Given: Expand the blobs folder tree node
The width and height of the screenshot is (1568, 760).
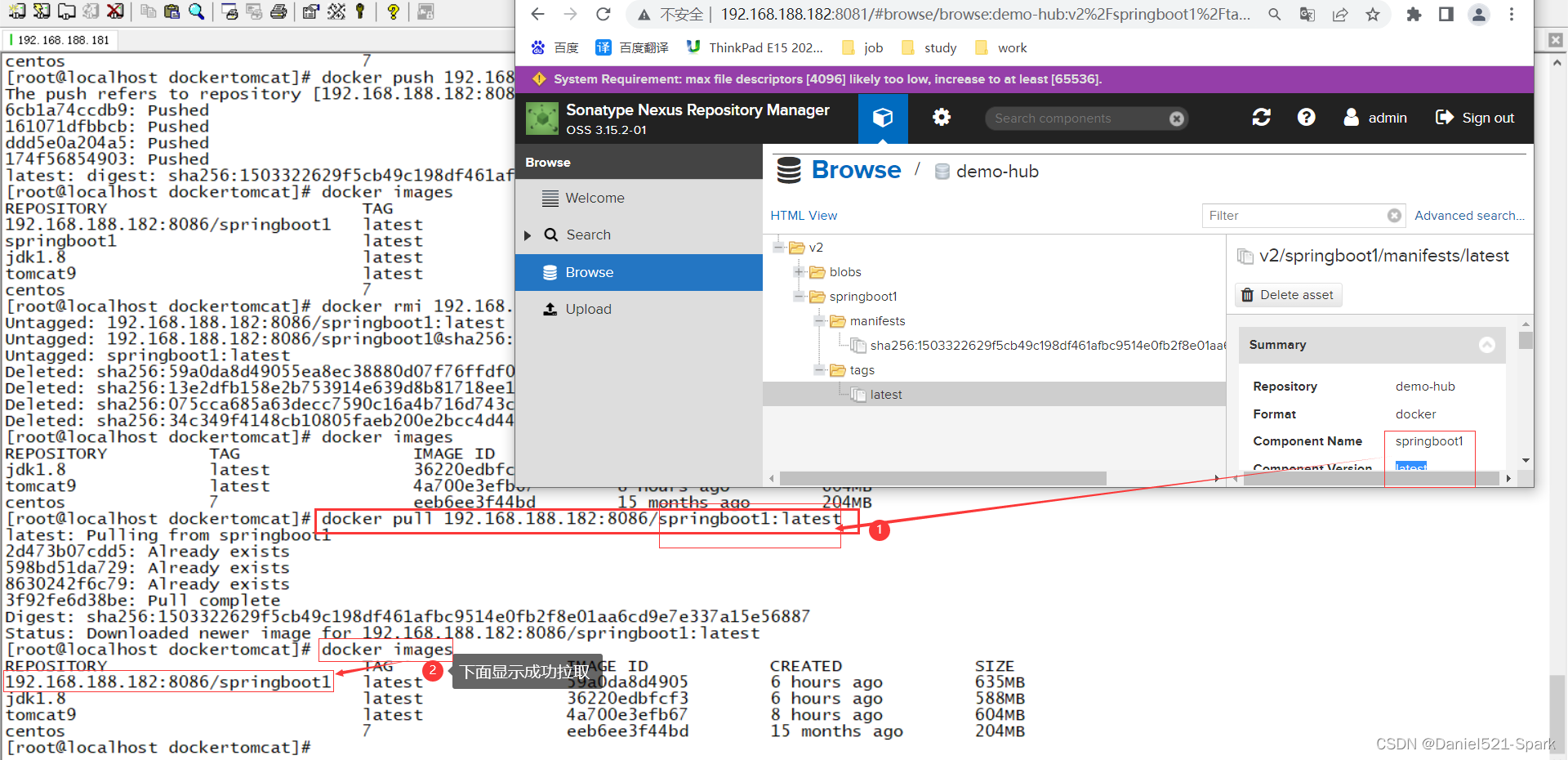Looking at the screenshot, I should pos(799,271).
